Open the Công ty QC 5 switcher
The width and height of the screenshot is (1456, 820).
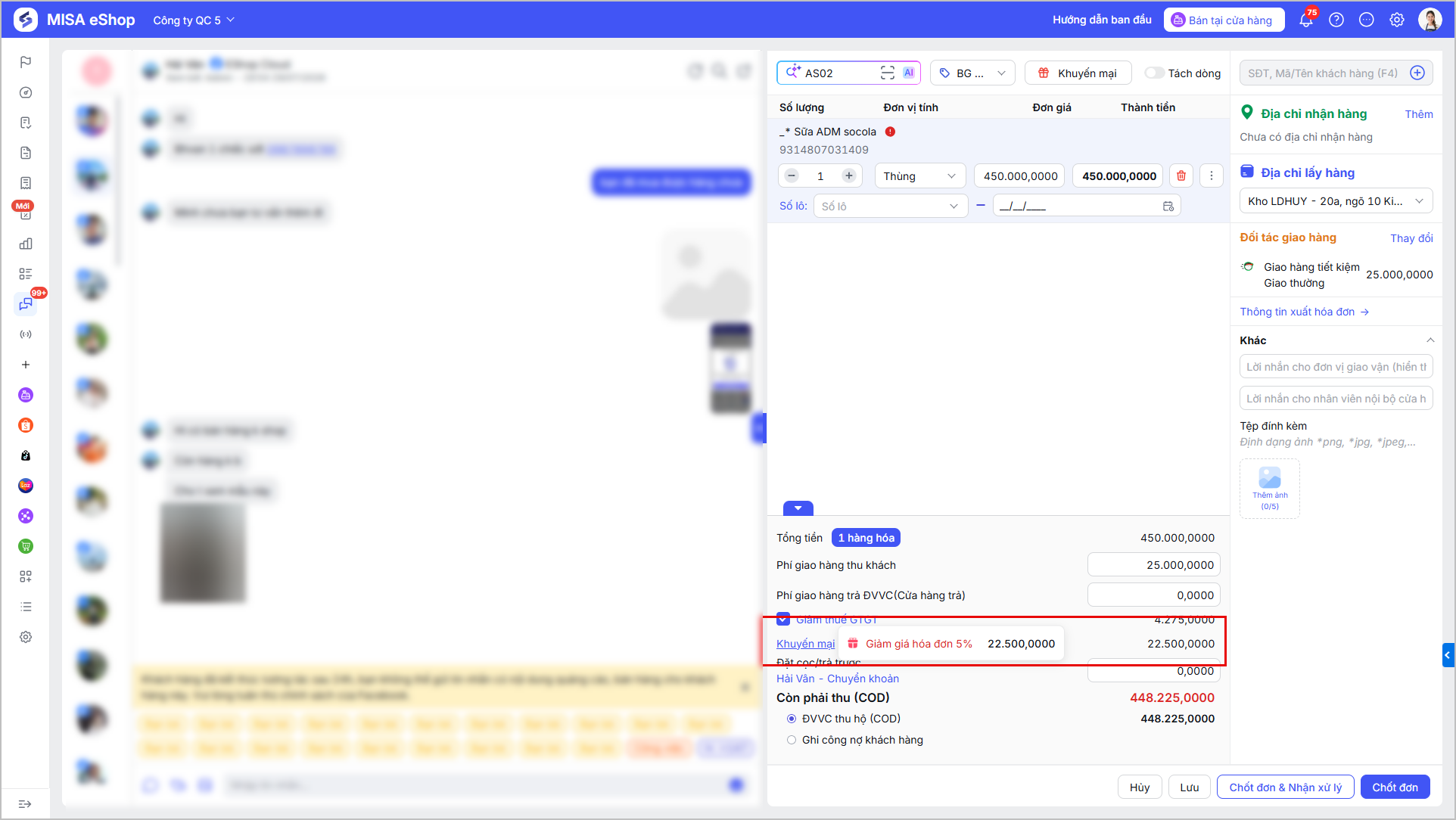194,20
